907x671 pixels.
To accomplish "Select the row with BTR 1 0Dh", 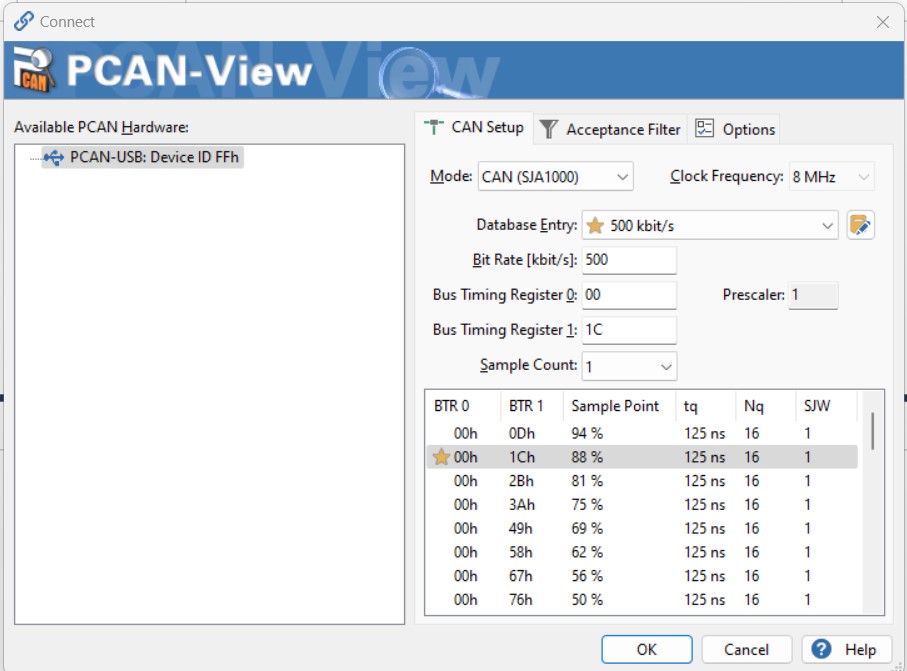I will coord(642,433).
